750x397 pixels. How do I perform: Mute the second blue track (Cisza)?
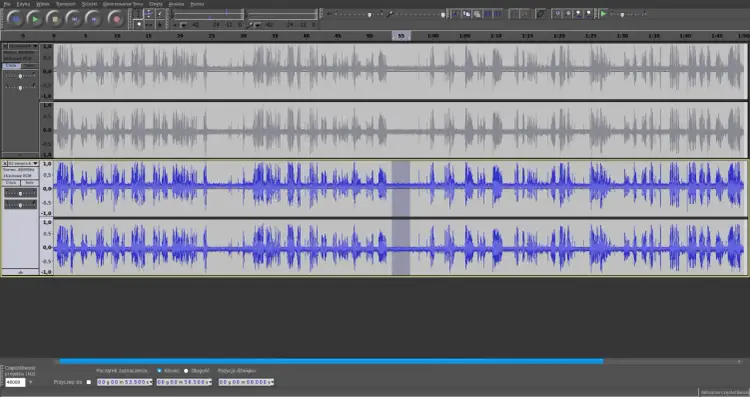pos(11,183)
